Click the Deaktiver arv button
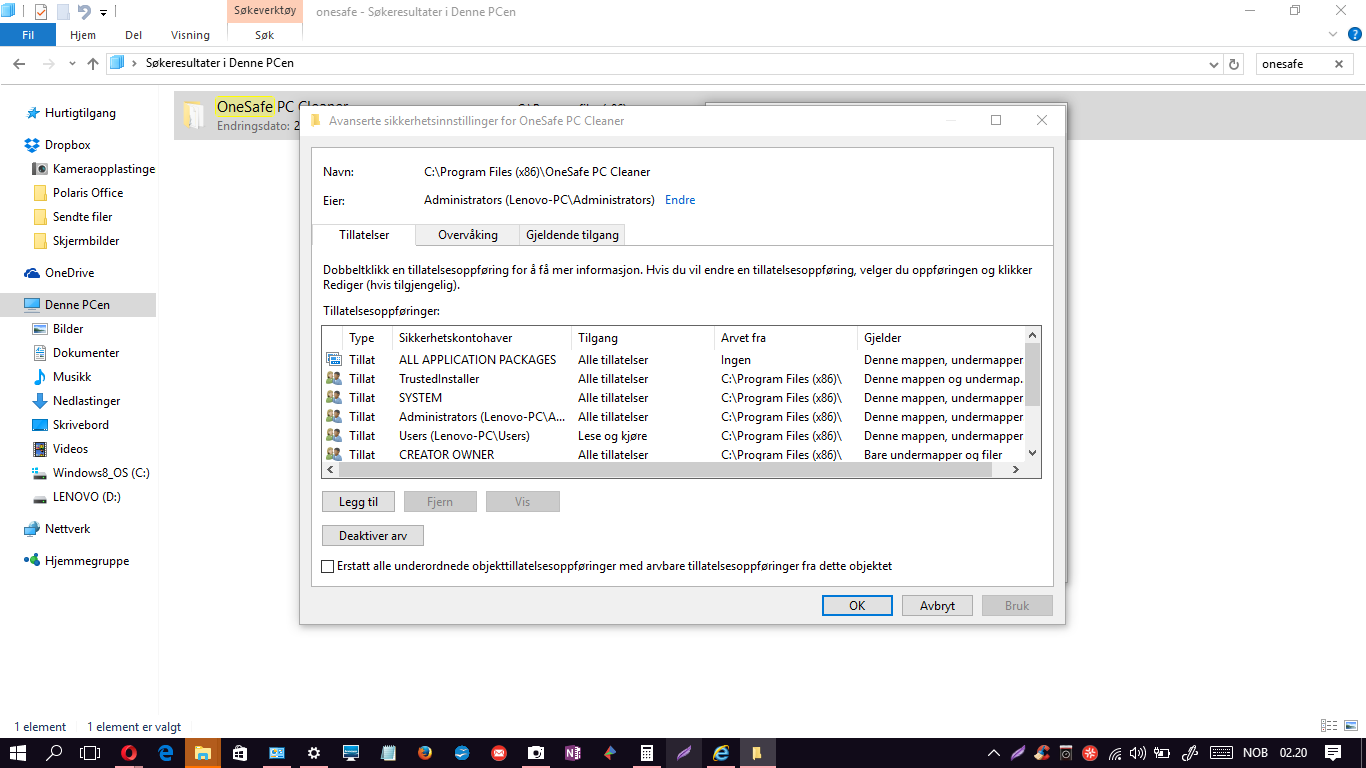The width and height of the screenshot is (1366, 768). click(x=373, y=536)
